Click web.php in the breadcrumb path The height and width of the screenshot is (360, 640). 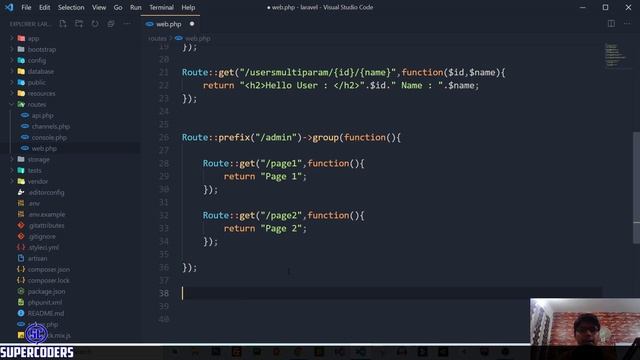point(198,38)
